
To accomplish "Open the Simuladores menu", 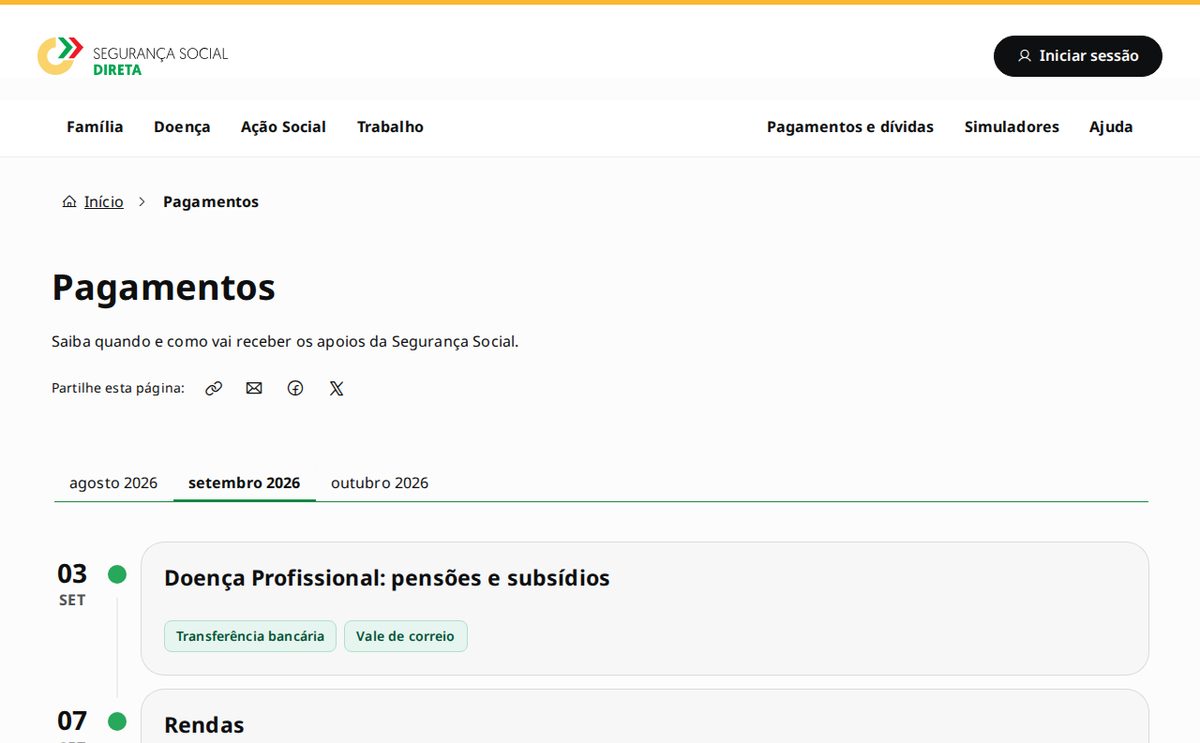I will (x=1011, y=127).
